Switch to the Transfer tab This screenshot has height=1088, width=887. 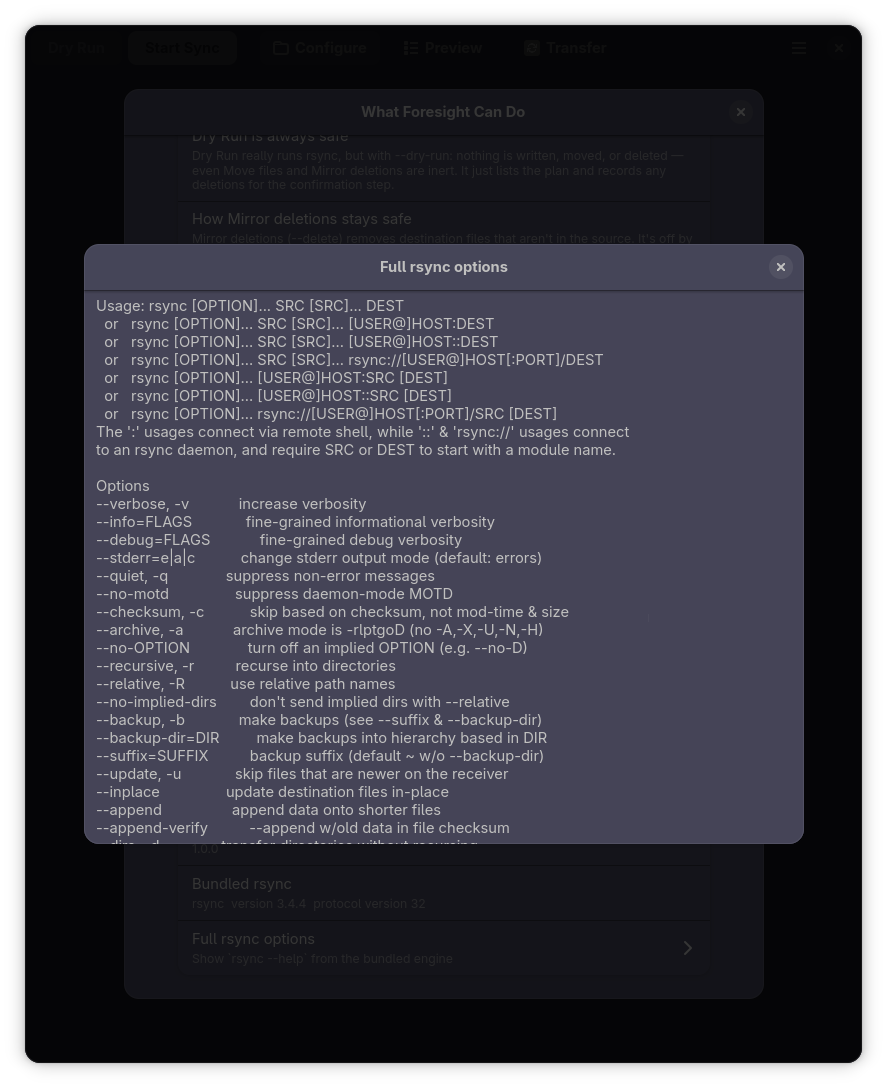(566, 48)
